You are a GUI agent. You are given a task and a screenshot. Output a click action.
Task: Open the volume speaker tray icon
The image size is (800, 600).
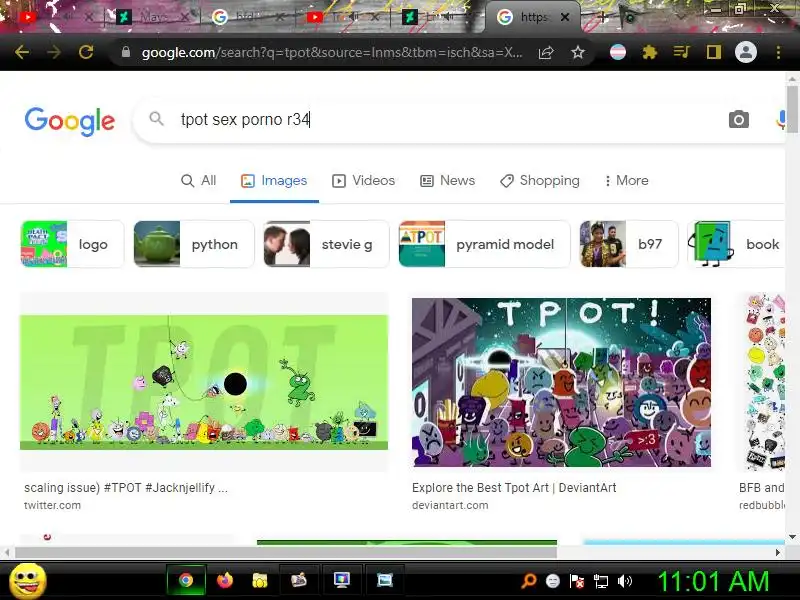(x=624, y=581)
